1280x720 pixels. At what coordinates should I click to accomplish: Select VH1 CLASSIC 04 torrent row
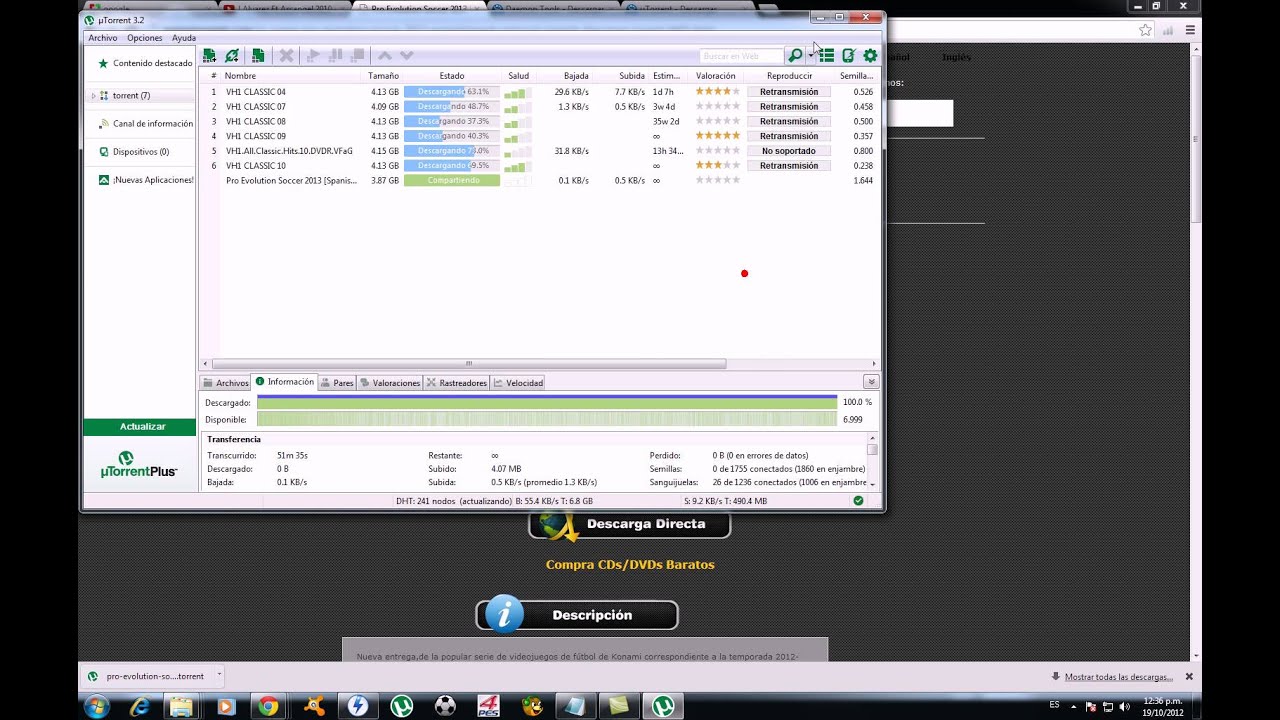[x=540, y=92]
